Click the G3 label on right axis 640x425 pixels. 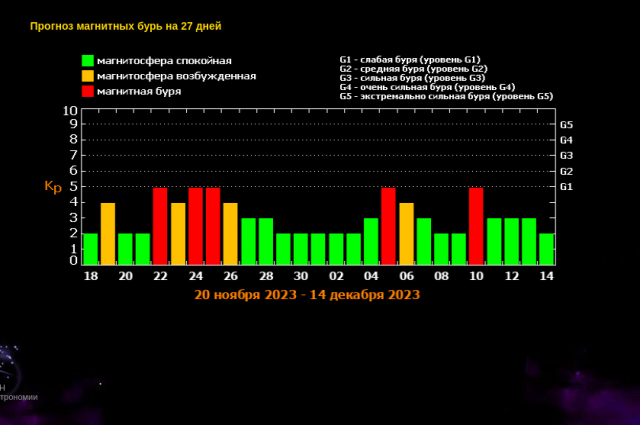tap(567, 156)
